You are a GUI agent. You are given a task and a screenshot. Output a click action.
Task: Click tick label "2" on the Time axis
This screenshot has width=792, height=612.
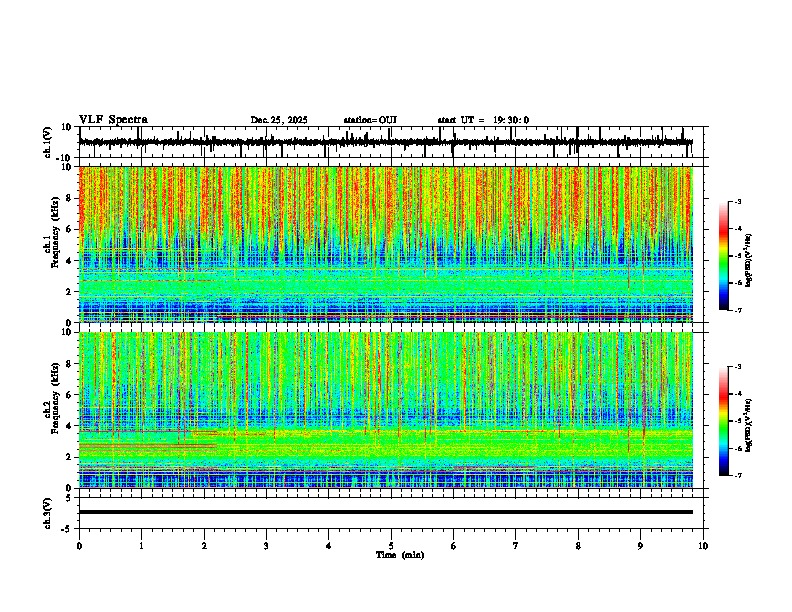(204, 546)
